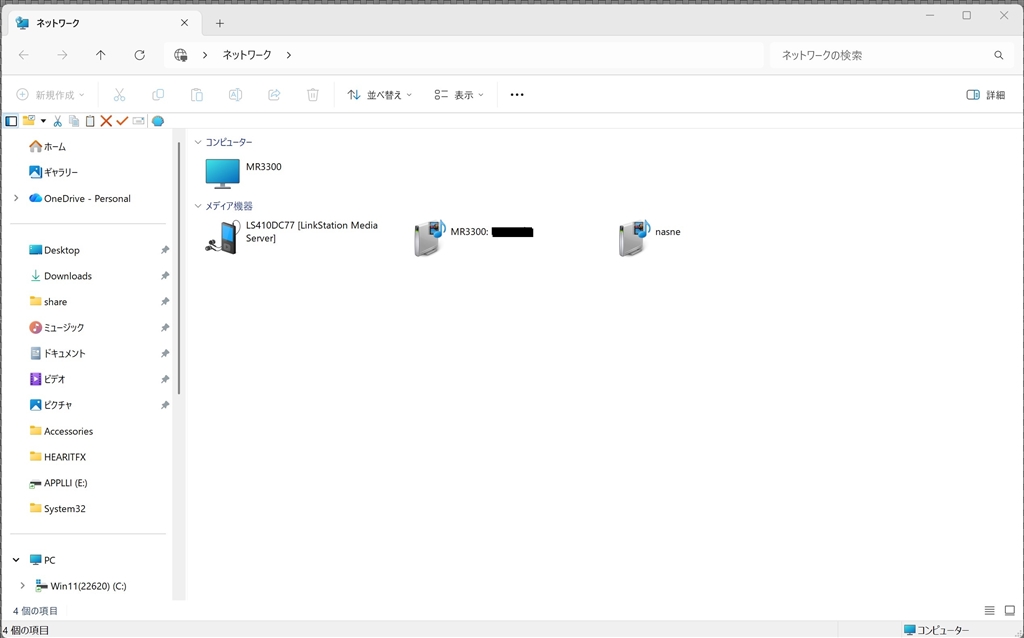1024x638 pixels.
Task: Expand OneDrive - Personal tree node
Action: click(16, 198)
